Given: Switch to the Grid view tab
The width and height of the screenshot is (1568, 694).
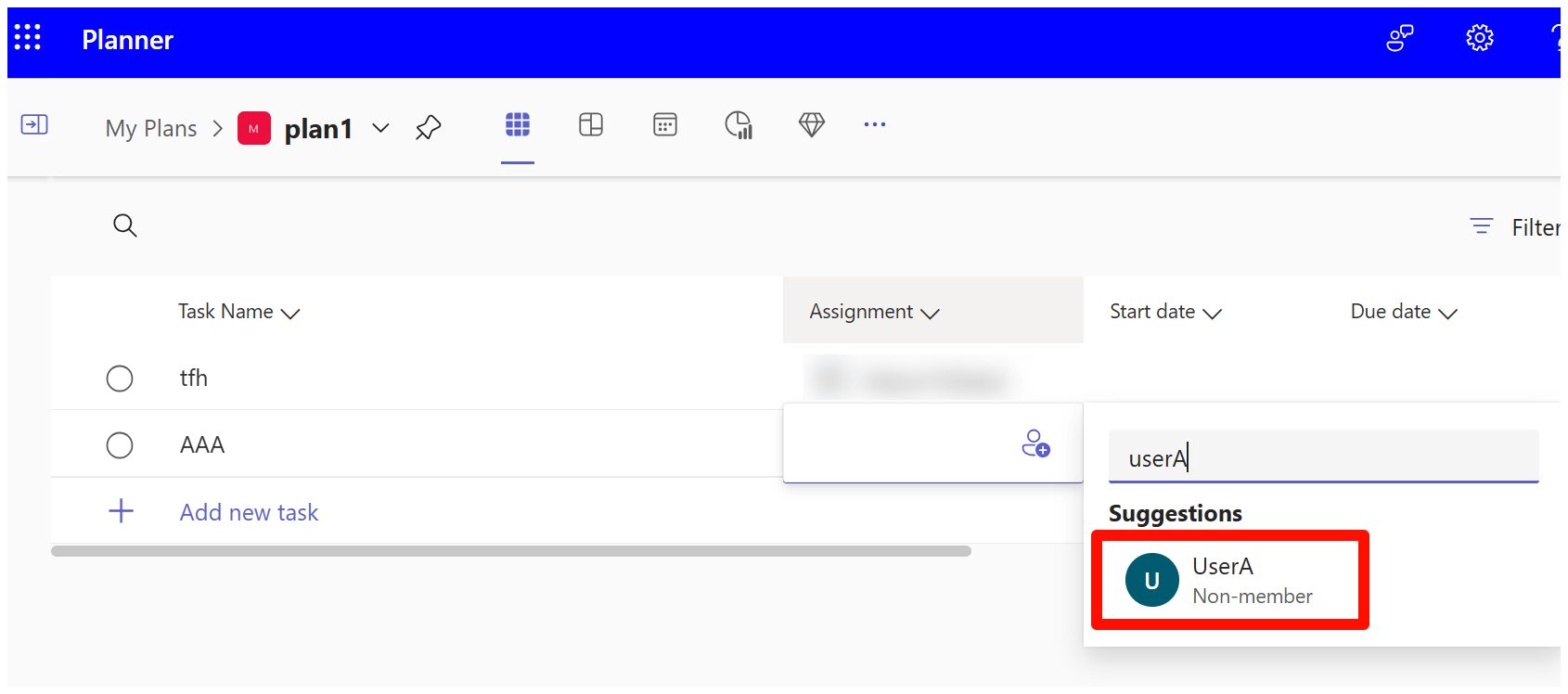Looking at the screenshot, I should coord(518,124).
